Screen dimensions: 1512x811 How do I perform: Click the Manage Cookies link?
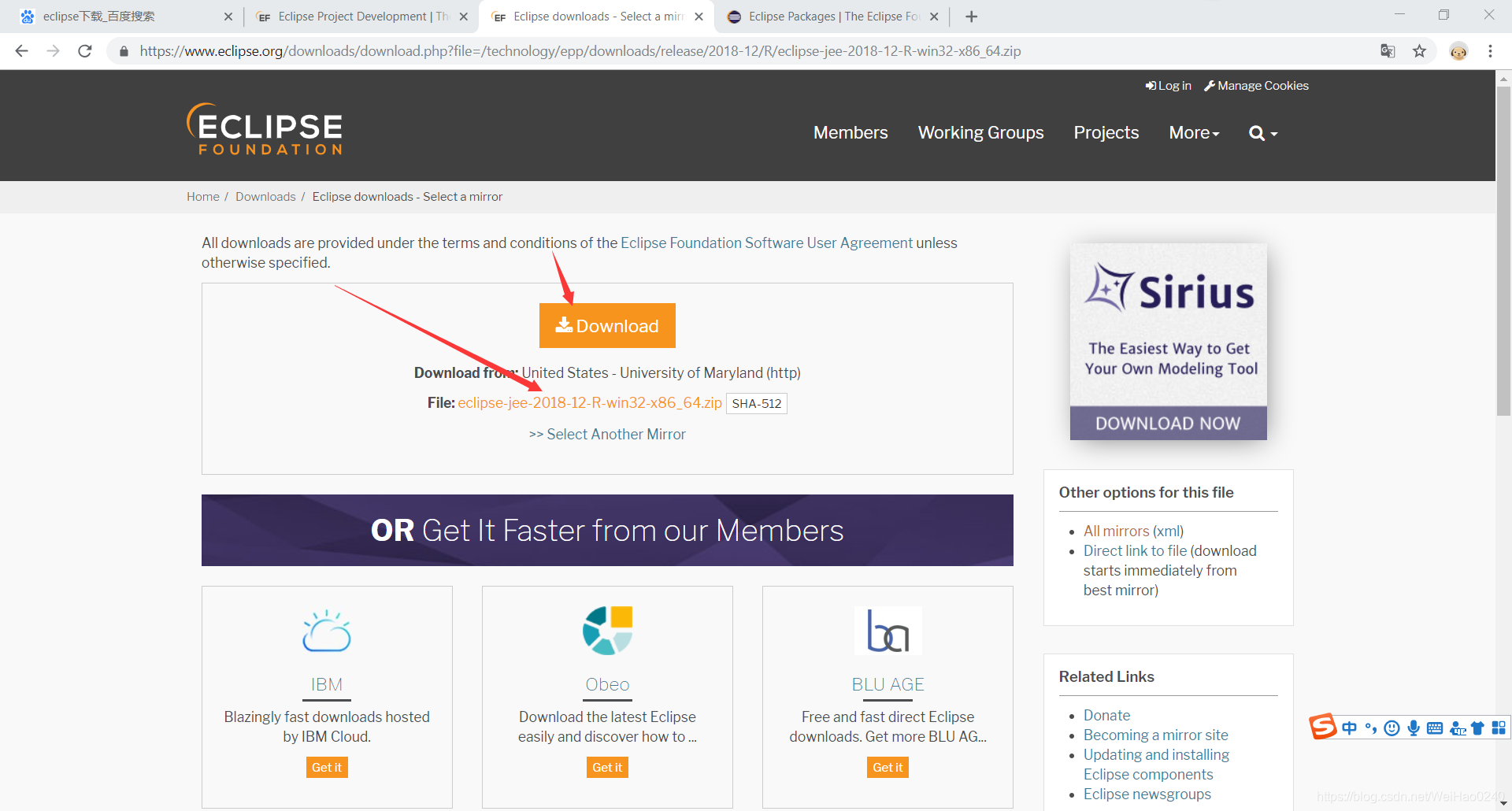point(1256,86)
